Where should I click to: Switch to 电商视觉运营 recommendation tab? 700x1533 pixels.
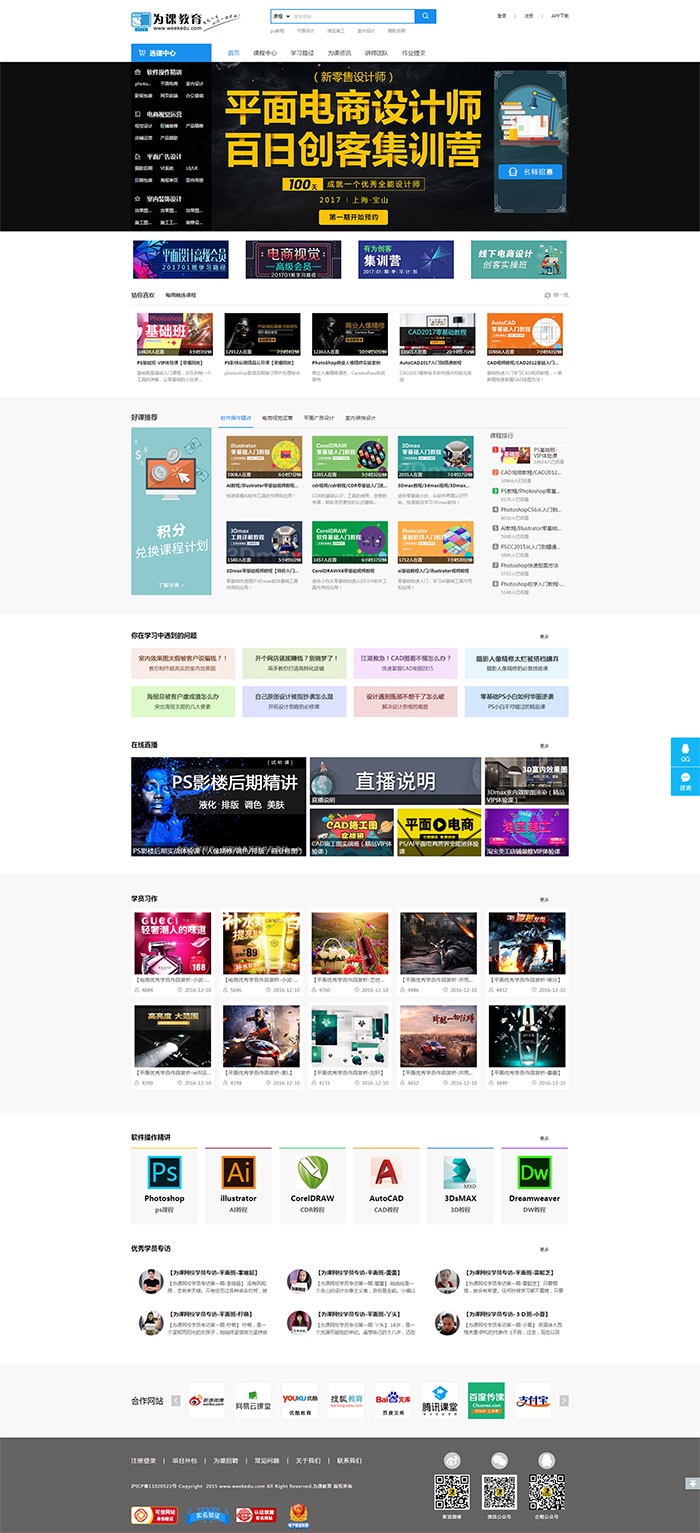pos(278,417)
